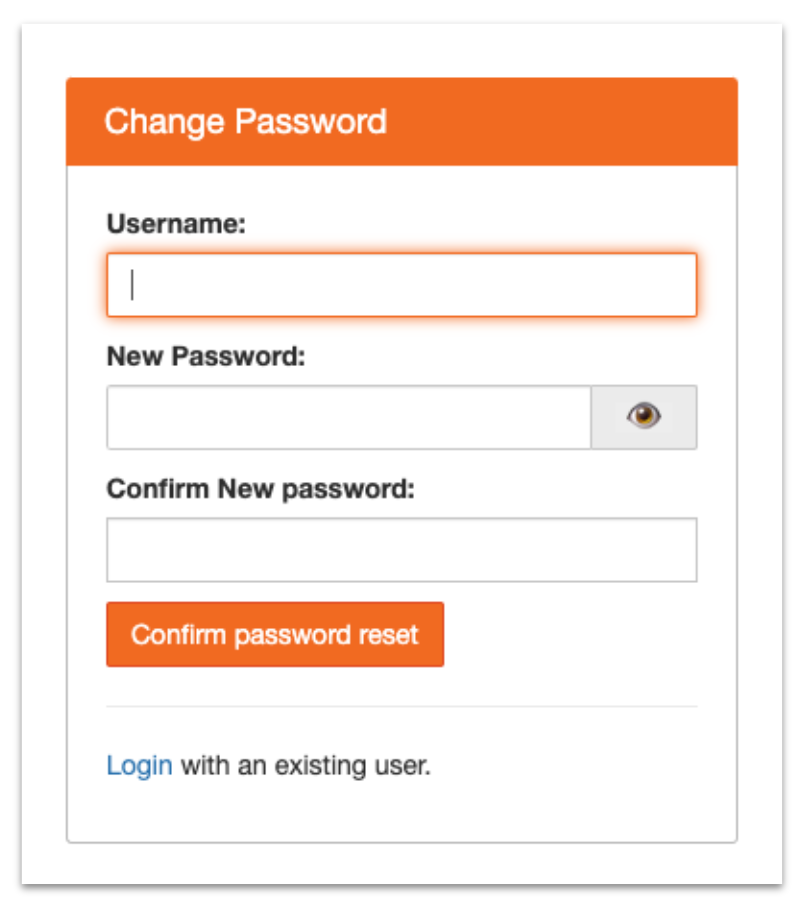Select the Confirm New password field
The width and height of the screenshot is (812, 914).
[x=400, y=548]
